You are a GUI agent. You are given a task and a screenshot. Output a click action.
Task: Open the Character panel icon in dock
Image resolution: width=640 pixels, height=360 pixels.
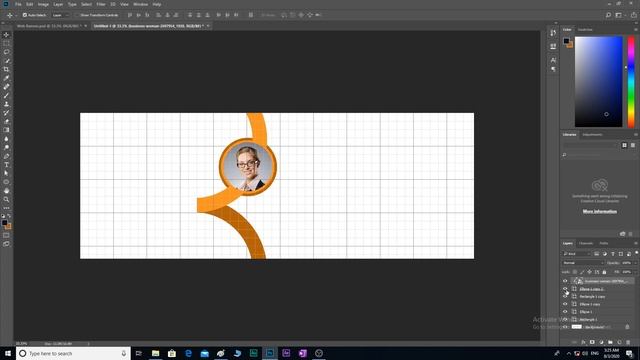coord(553,60)
